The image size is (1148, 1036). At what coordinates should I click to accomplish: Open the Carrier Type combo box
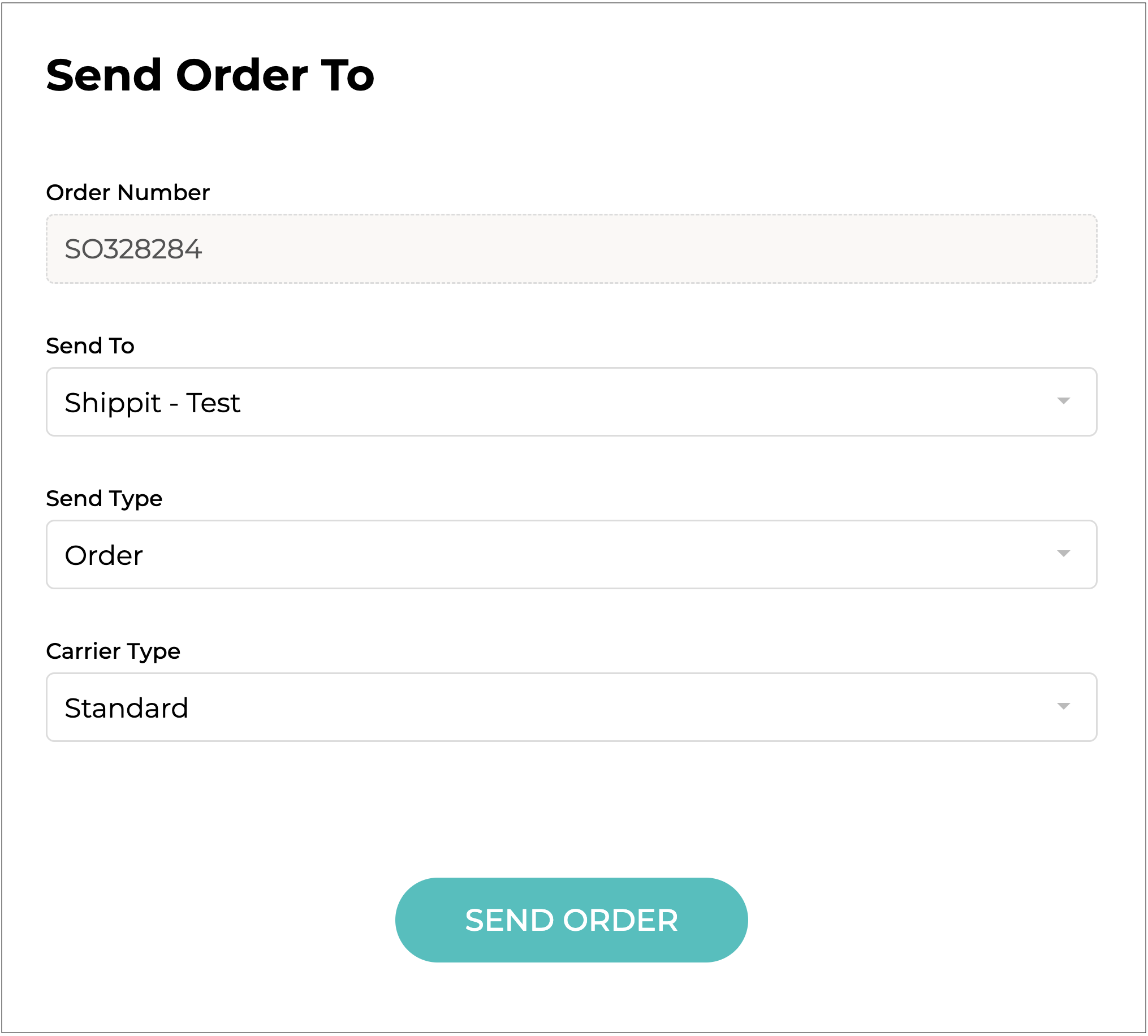pyautogui.click(x=571, y=707)
